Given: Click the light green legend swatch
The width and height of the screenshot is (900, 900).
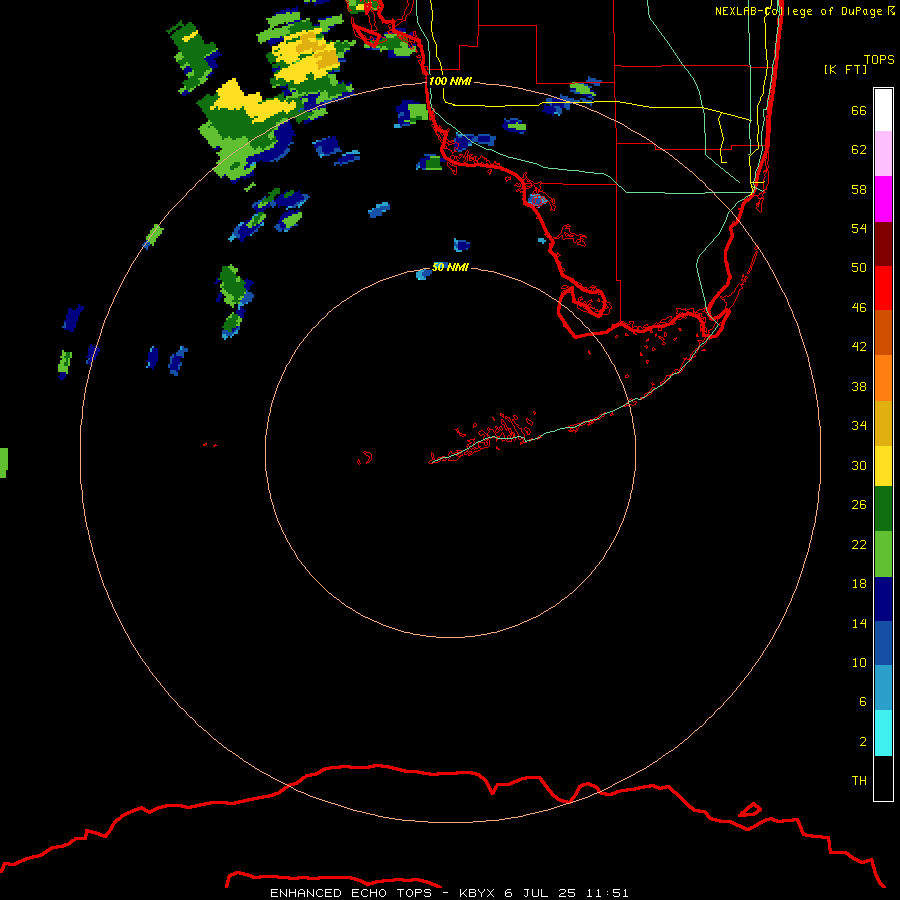Looking at the screenshot, I should click(883, 554).
